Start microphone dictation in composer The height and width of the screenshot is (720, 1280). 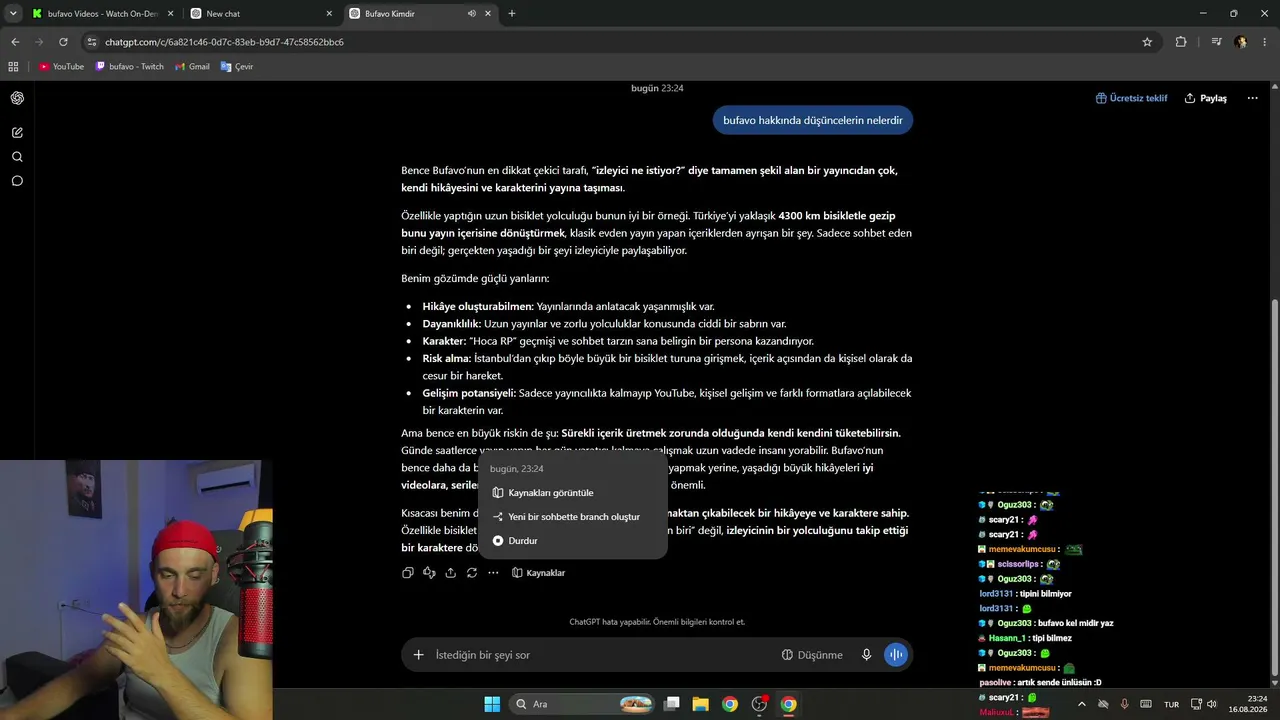[x=867, y=655]
